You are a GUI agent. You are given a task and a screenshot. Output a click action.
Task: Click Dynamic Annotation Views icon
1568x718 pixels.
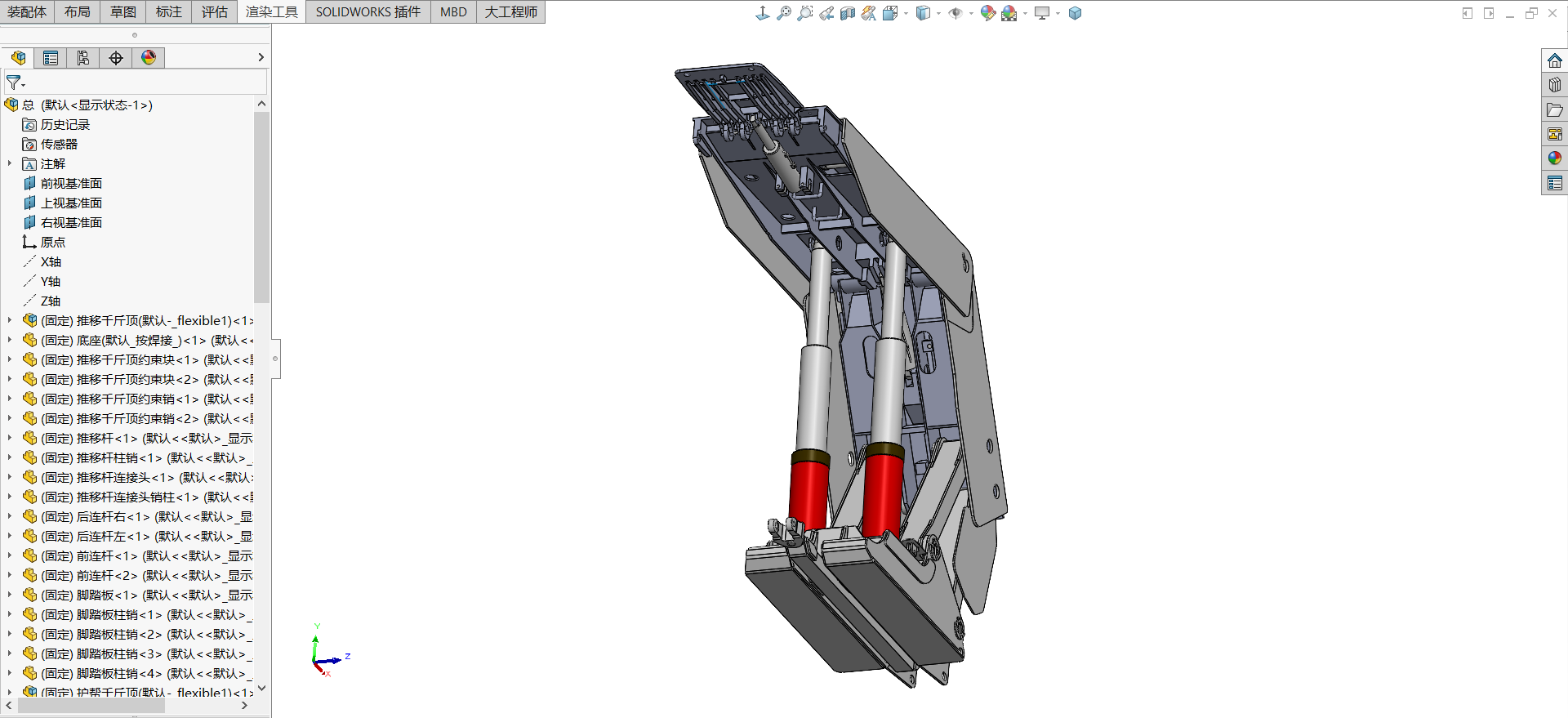tap(869, 13)
